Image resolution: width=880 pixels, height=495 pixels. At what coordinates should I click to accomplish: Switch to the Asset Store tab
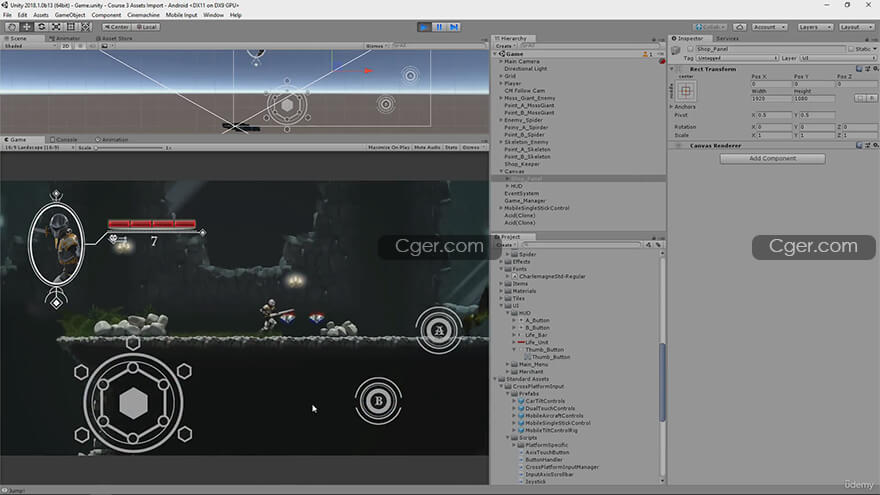tap(114, 38)
